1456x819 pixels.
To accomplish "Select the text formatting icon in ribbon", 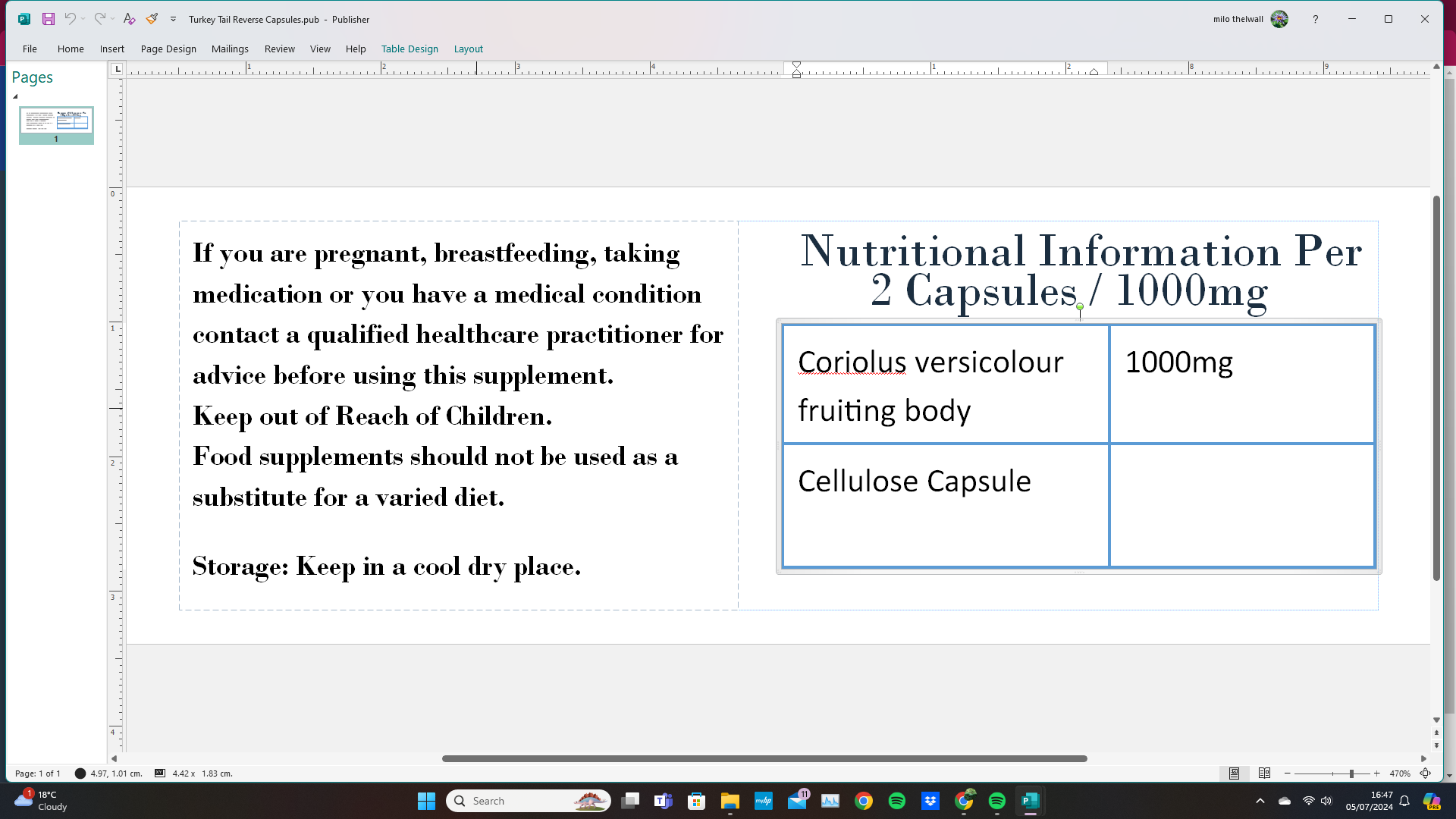I will pyautogui.click(x=128, y=19).
